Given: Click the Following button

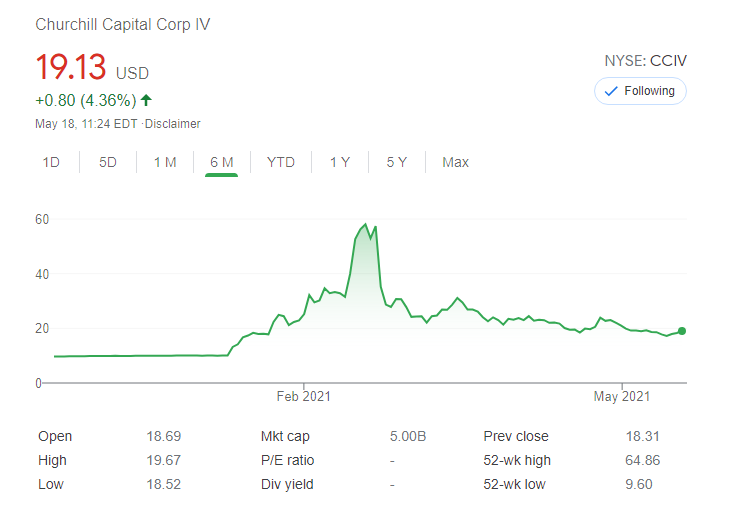Looking at the screenshot, I should click(x=640, y=91).
